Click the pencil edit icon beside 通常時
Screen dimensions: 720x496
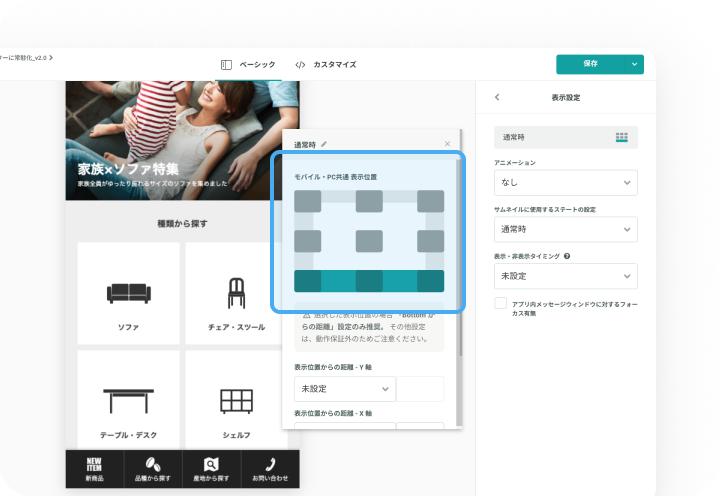[324, 144]
